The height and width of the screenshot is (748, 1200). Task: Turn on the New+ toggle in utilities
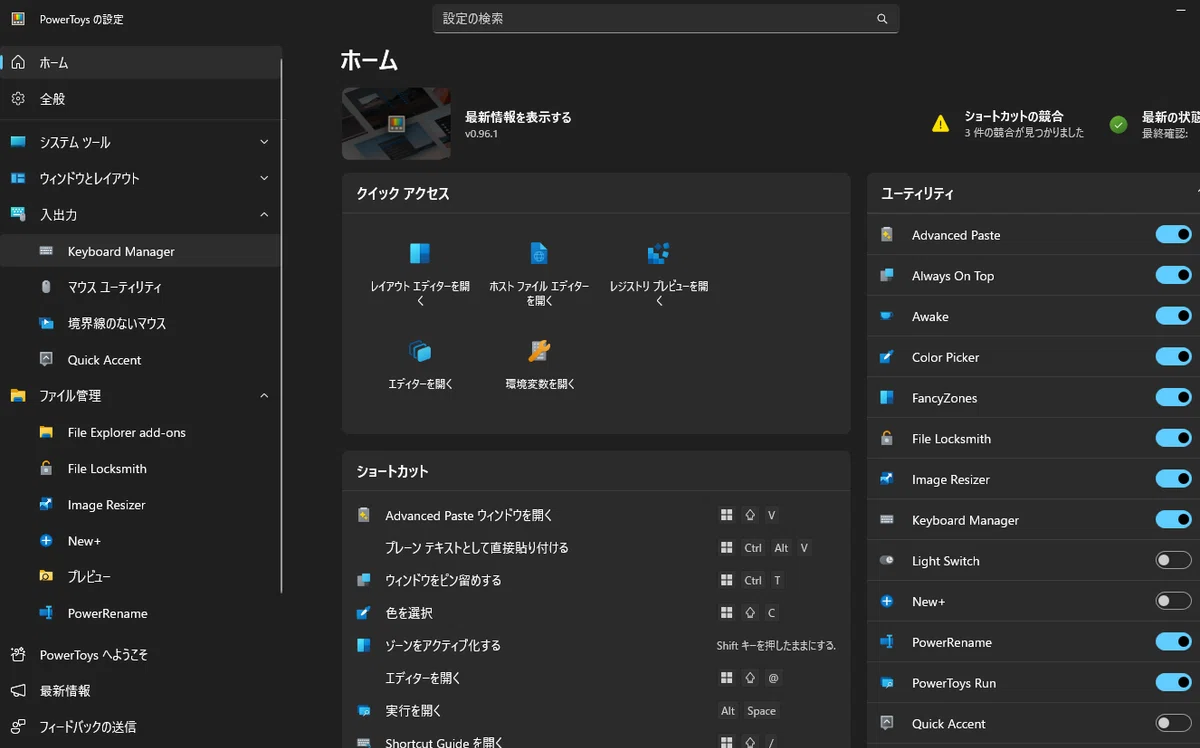point(1174,601)
